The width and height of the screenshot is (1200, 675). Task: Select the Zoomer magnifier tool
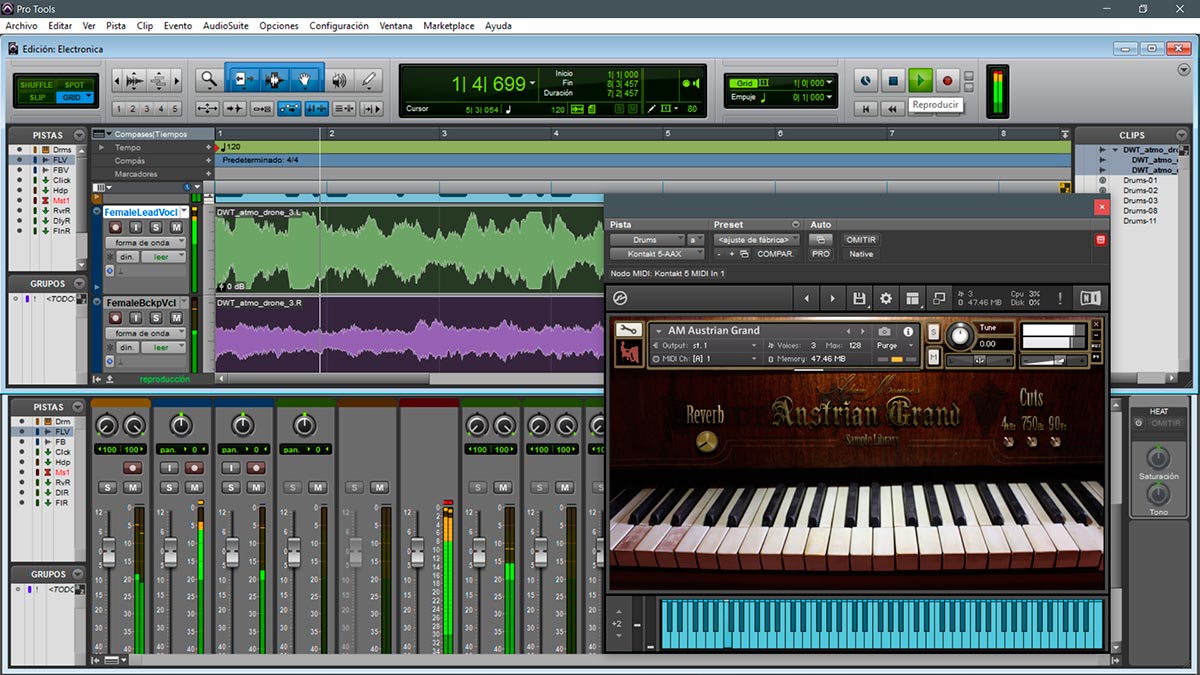click(208, 79)
